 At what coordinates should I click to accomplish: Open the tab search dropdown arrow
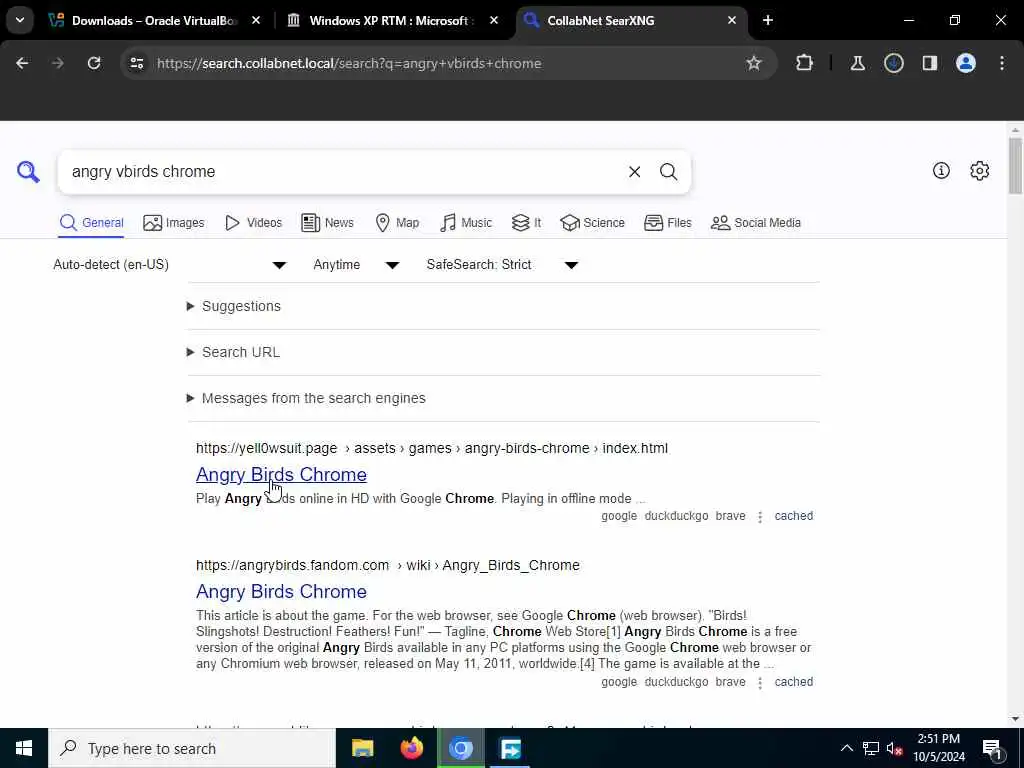20,20
